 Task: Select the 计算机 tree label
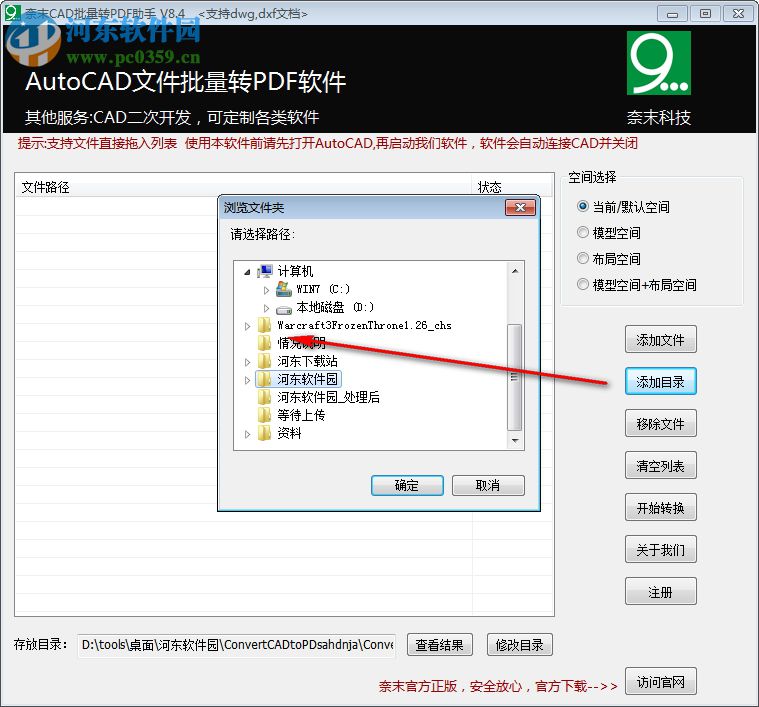295,271
